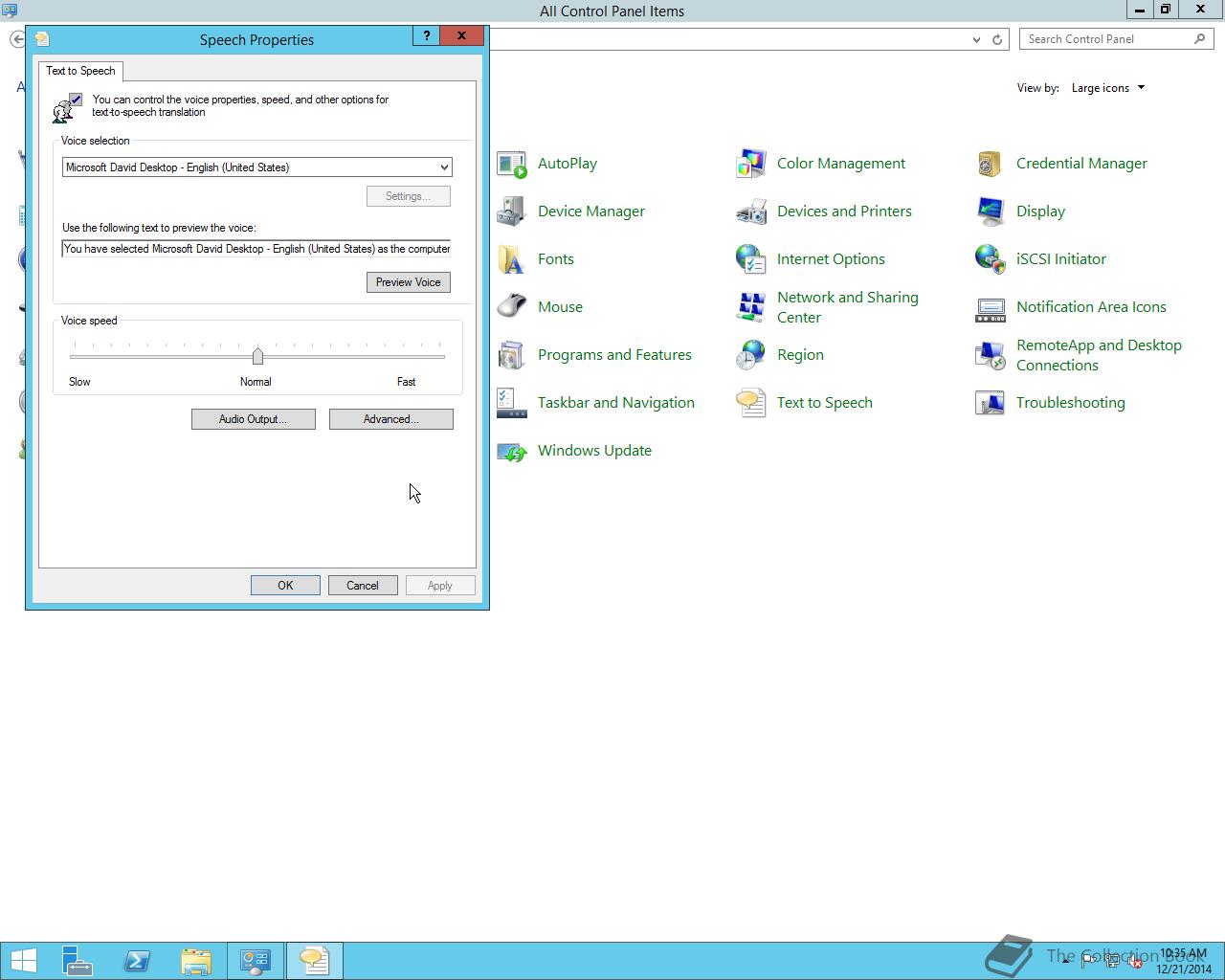Open Color Management icon
Viewport: 1225px width, 980px height.
[x=751, y=164]
